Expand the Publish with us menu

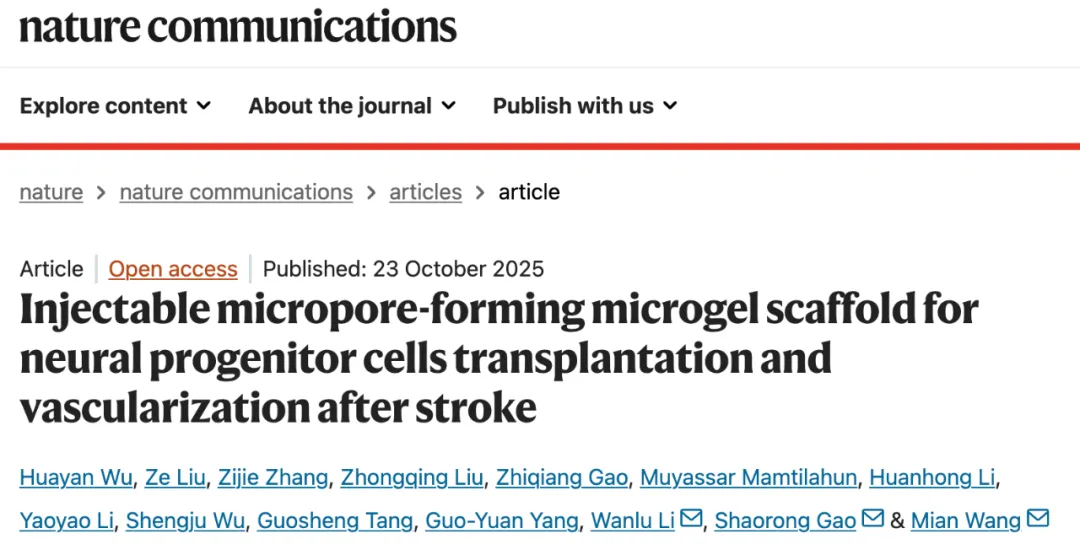(x=585, y=106)
